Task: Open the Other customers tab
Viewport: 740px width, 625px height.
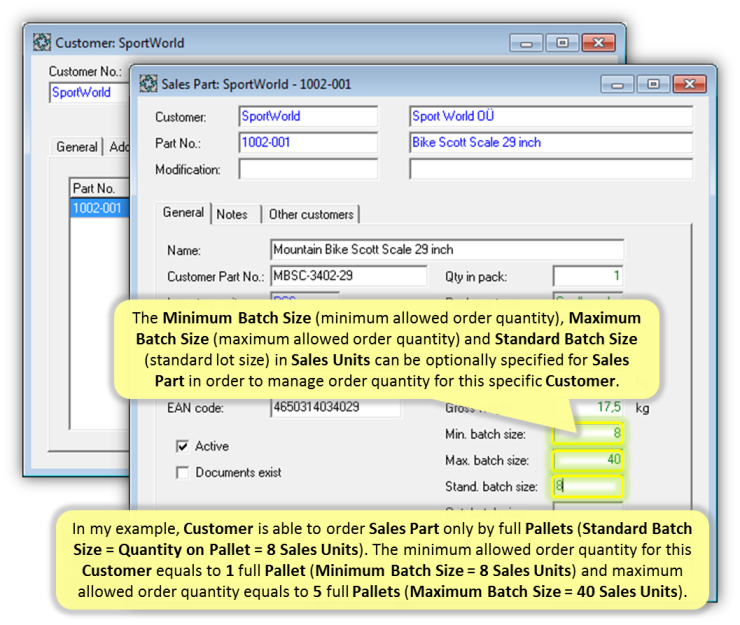Action: 311,214
